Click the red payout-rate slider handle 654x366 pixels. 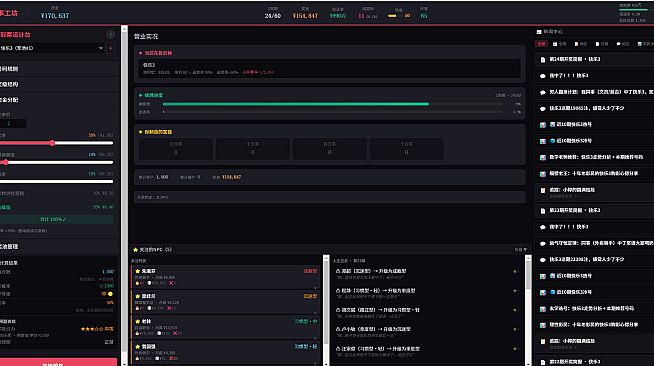click(52, 143)
